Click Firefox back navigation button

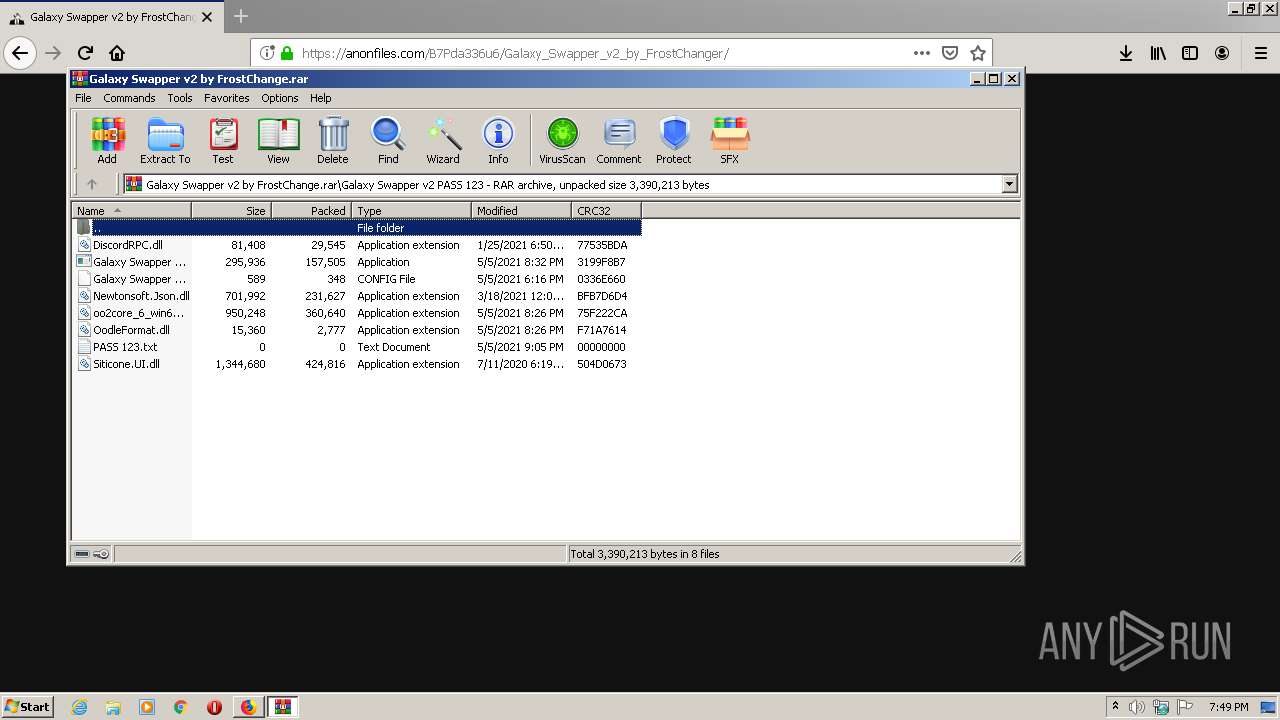point(20,53)
